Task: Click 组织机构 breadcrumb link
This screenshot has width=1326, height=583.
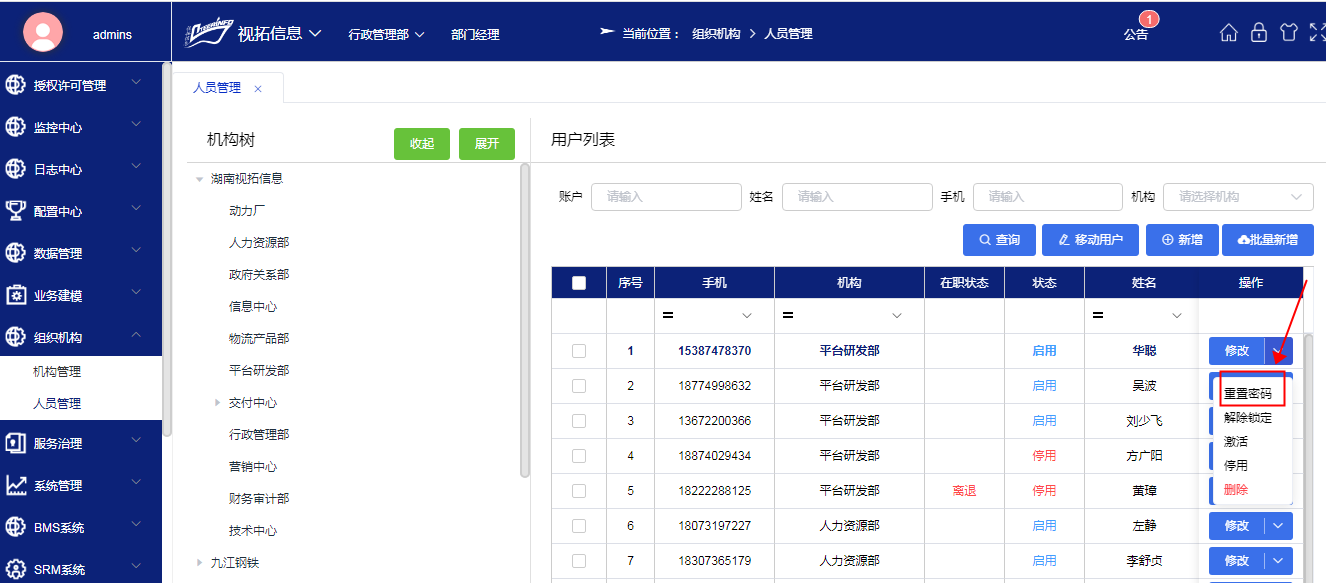Action: pos(716,34)
